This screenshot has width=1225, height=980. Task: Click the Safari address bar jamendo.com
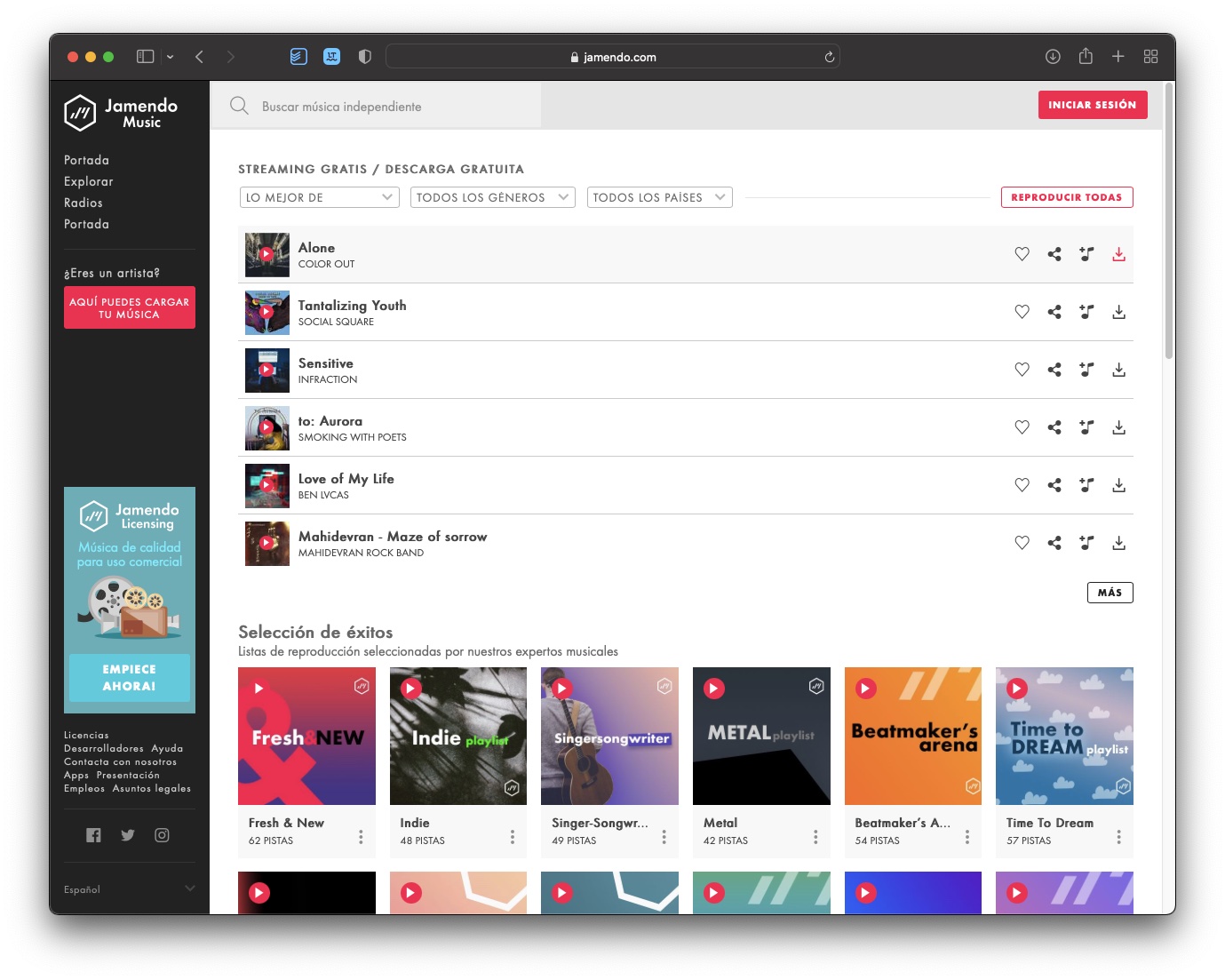(x=613, y=57)
